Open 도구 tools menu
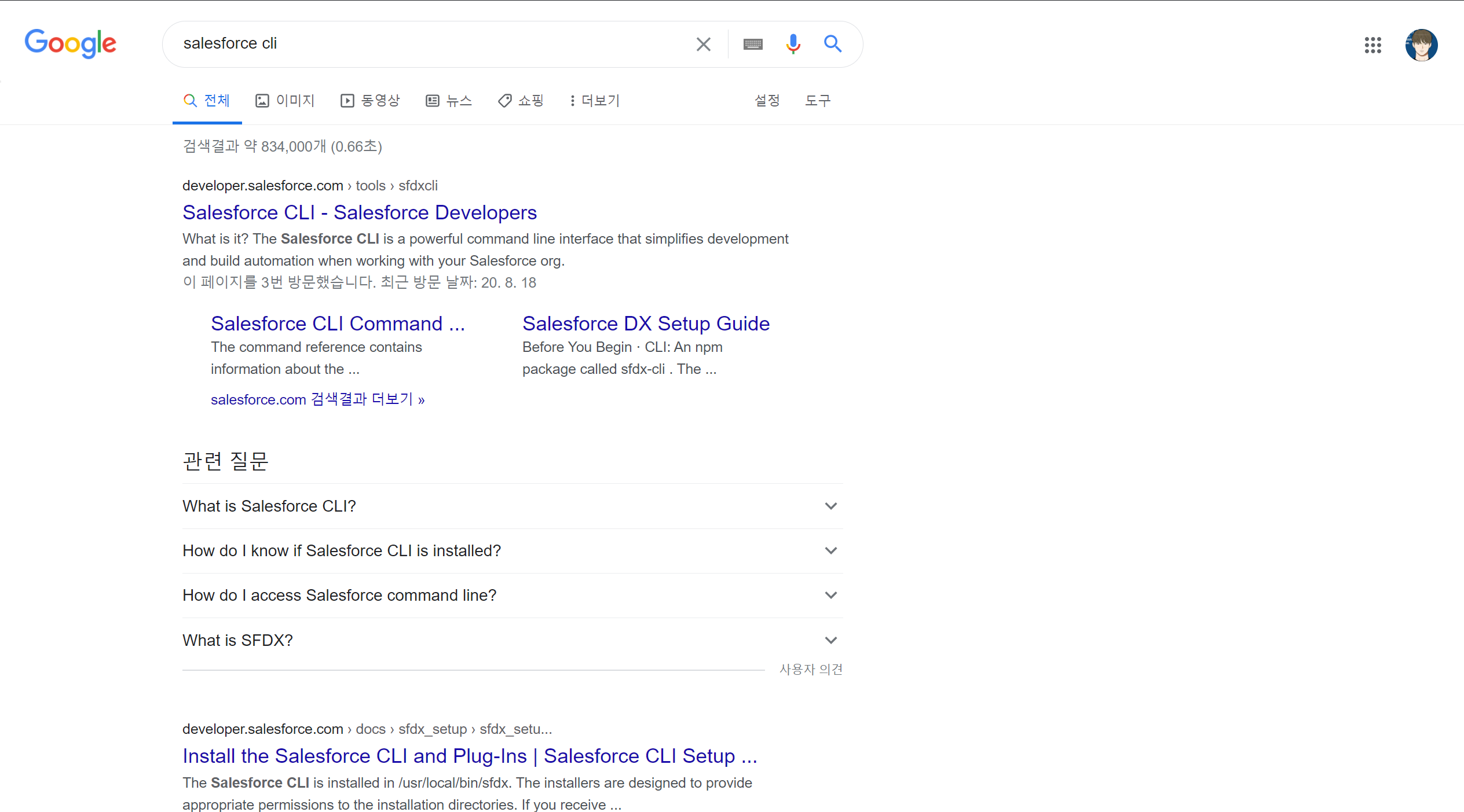This screenshot has width=1464, height=812. coord(817,101)
